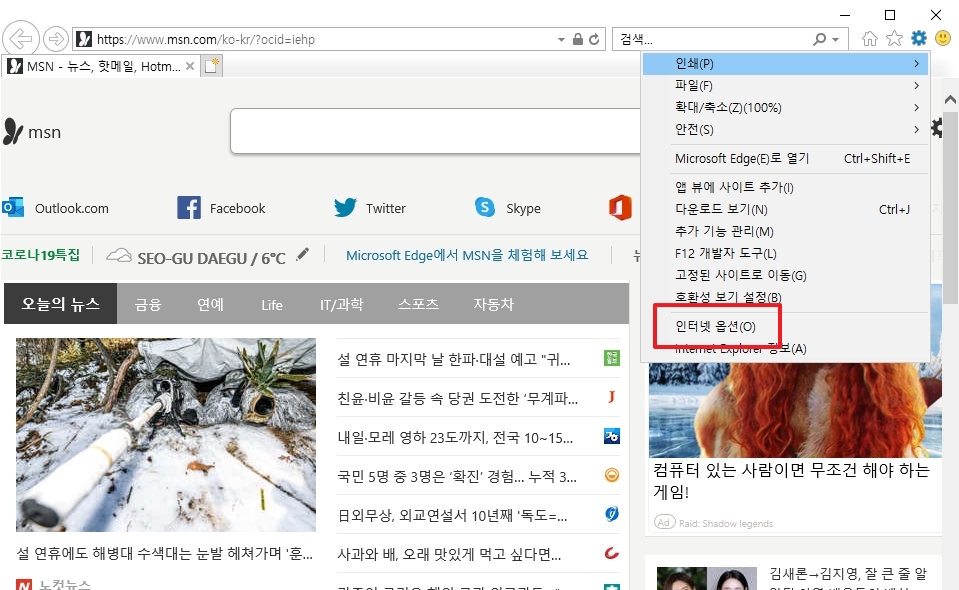Select 앱 뷰에 사이트 추가(I)
Image resolution: width=959 pixels, height=590 pixels.
pos(785,187)
